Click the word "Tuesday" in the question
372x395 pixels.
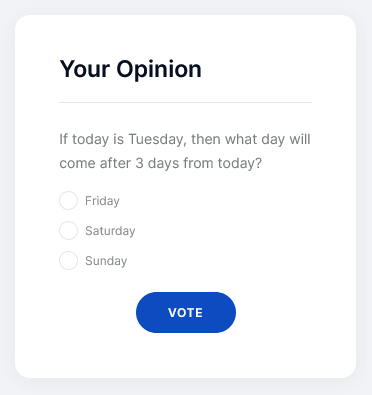click(x=157, y=140)
